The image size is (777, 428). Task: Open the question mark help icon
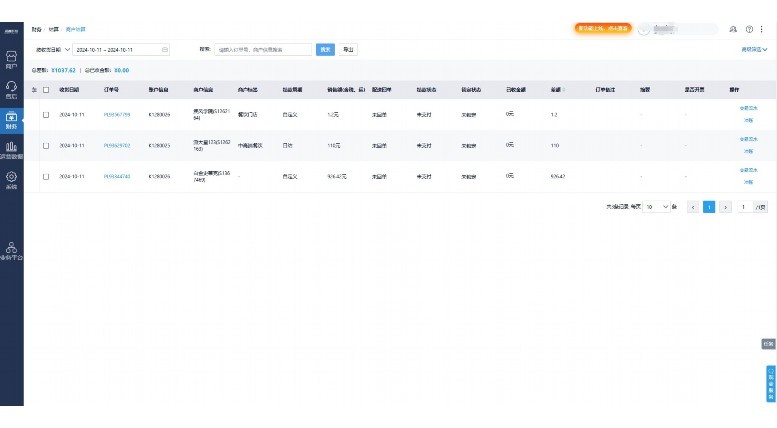pos(749,29)
